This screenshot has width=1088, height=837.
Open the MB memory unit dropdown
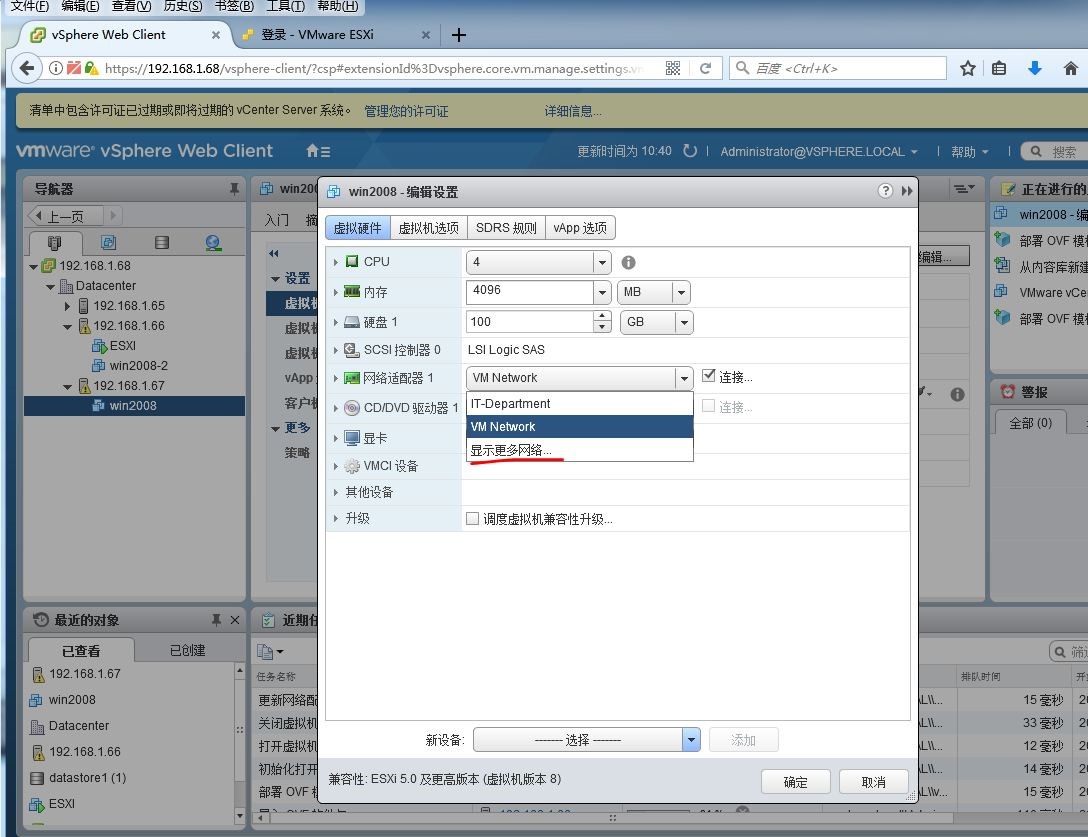tap(682, 293)
